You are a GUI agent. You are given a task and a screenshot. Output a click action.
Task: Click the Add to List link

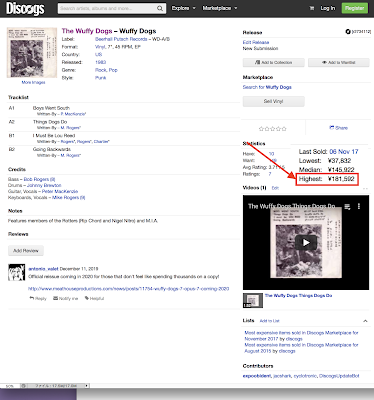[x=269, y=321]
